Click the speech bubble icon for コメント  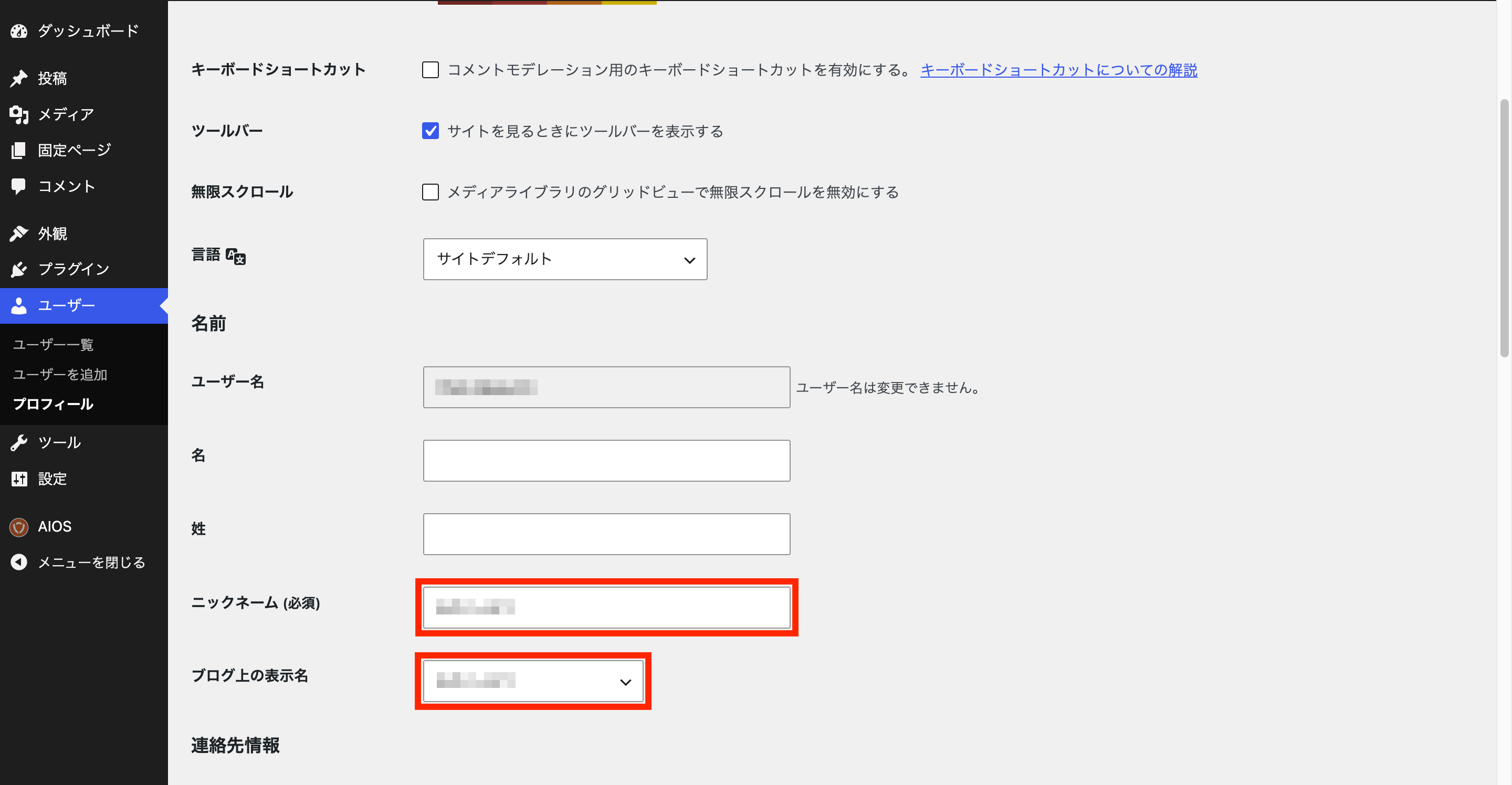click(x=19, y=187)
